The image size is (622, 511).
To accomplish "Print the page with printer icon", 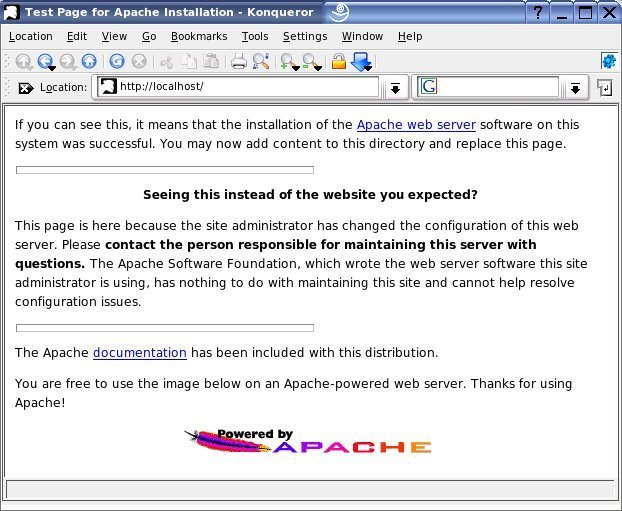I will coord(239,61).
